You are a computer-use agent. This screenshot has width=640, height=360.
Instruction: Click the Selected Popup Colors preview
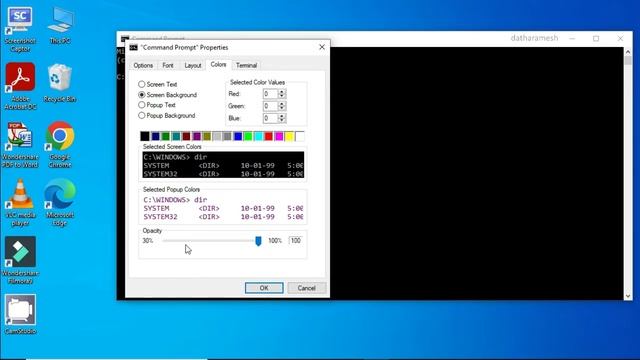(223, 208)
